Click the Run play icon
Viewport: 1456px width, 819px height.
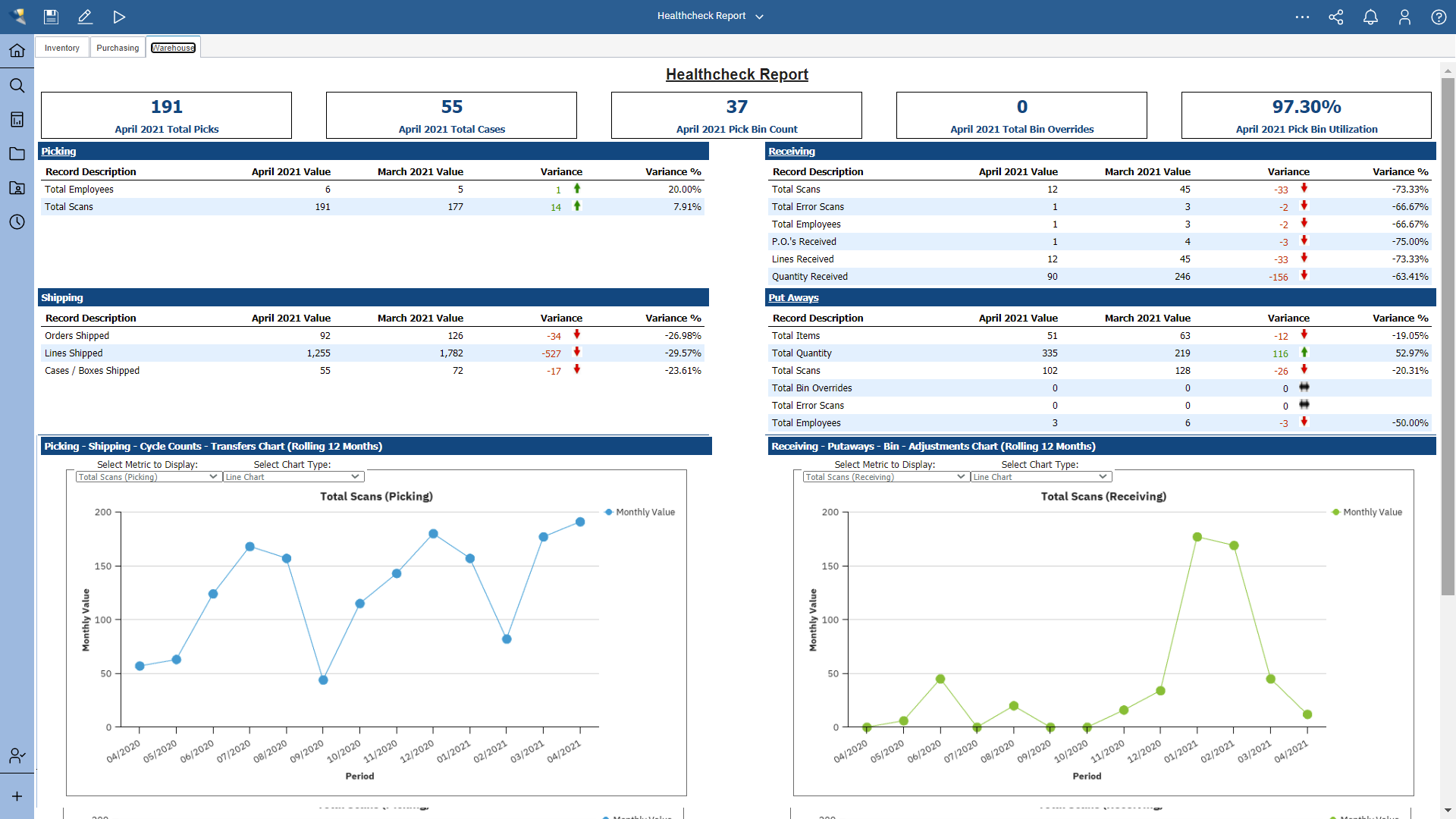tap(119, 17)
